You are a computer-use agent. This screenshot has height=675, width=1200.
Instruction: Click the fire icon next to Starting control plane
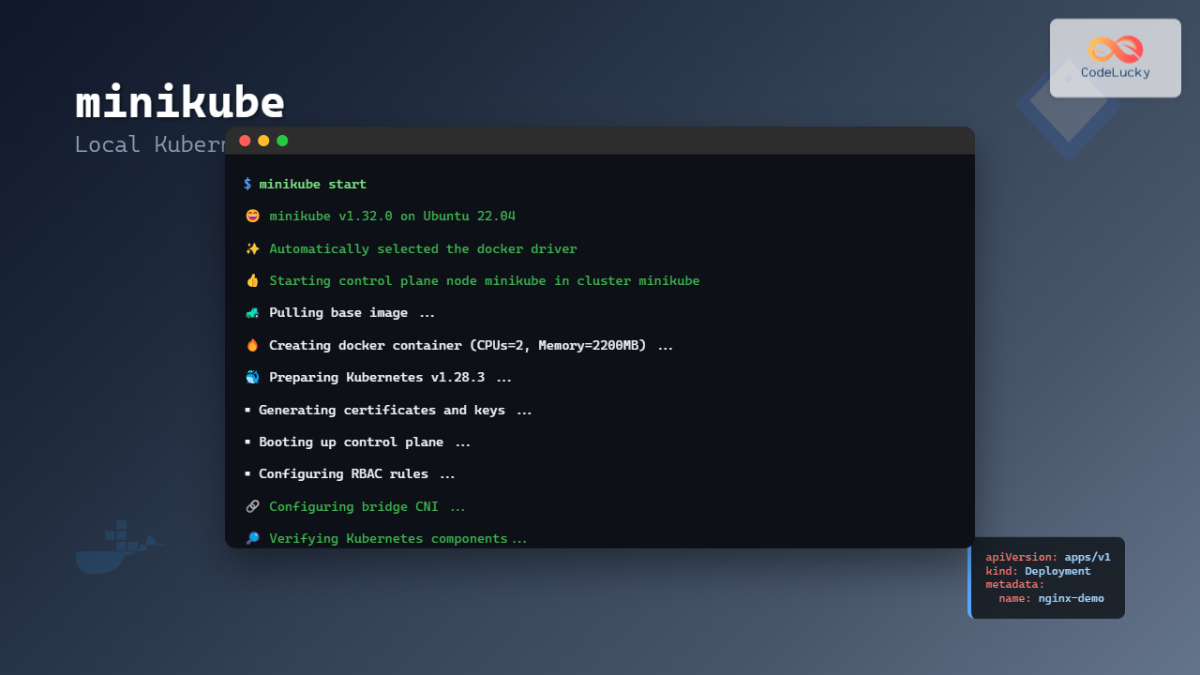251,280
